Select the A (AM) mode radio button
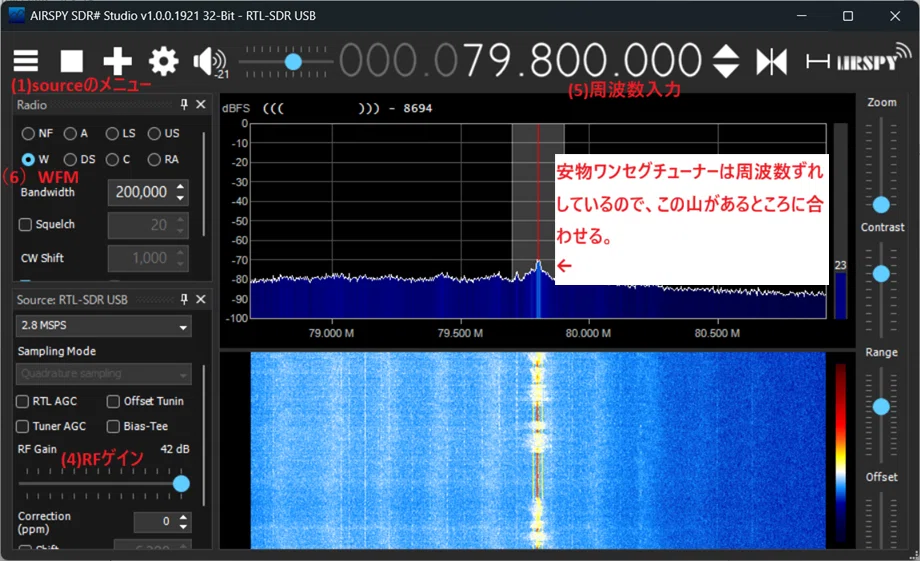This screenshot has width=920, height=561. tap(70, 134)
